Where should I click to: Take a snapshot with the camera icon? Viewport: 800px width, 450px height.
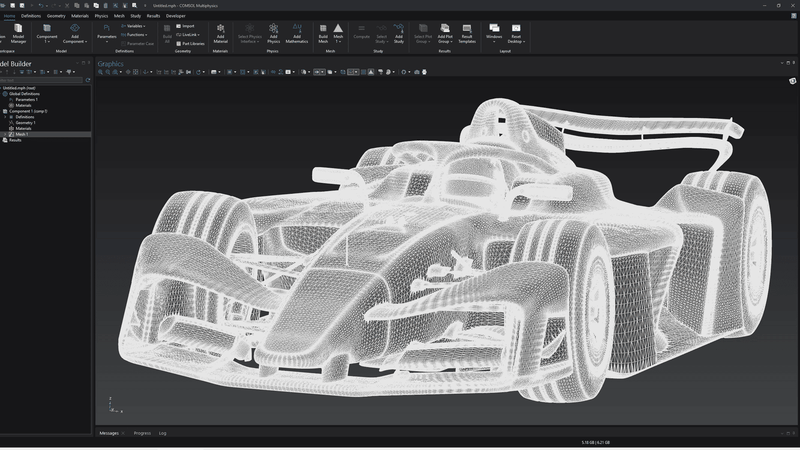(x=417, y=72)
